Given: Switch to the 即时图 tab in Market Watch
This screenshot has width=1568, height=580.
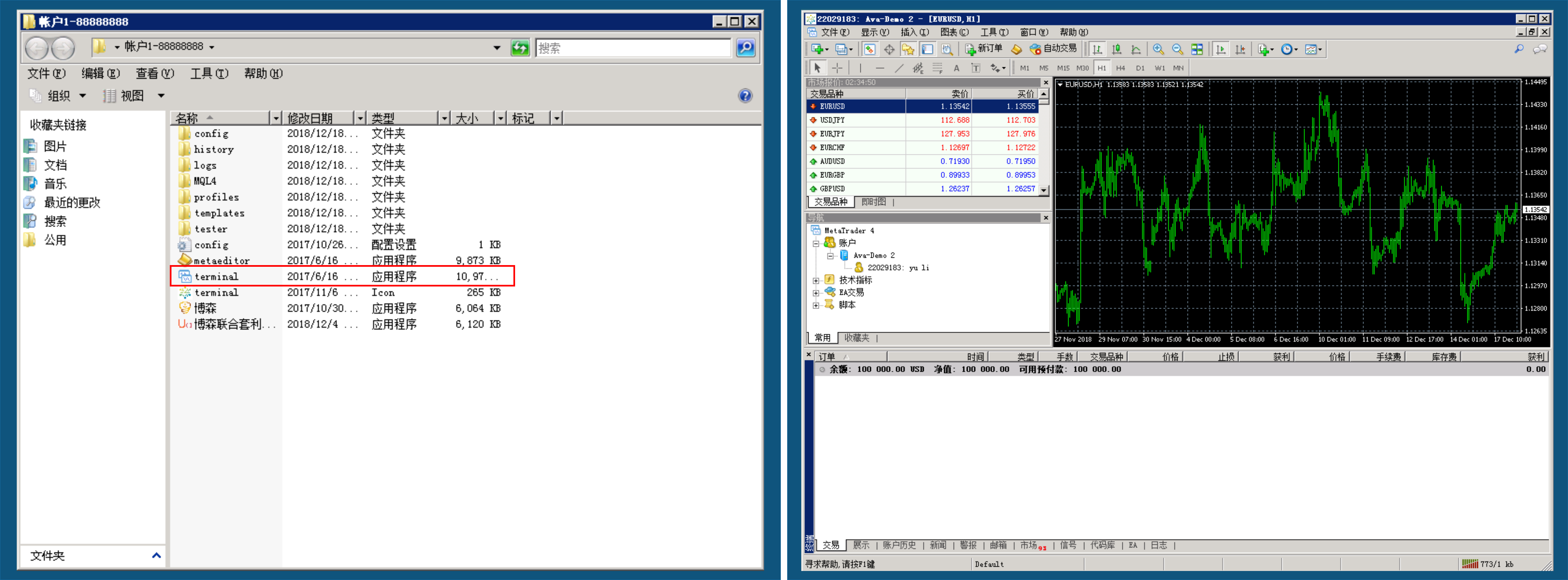Looking at the screenshot, I should tap(873, 202).
